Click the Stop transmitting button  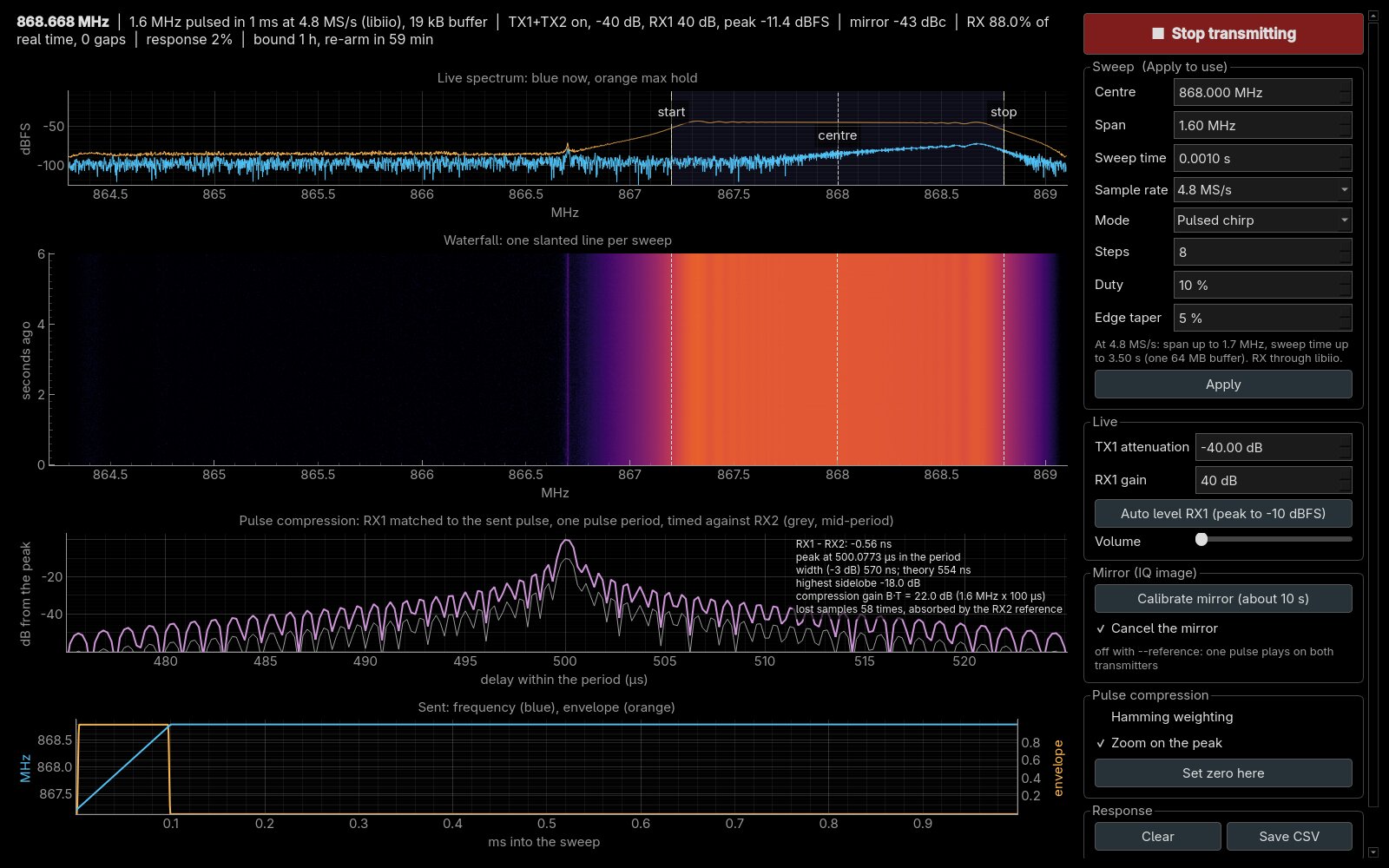pos(1223,34)
